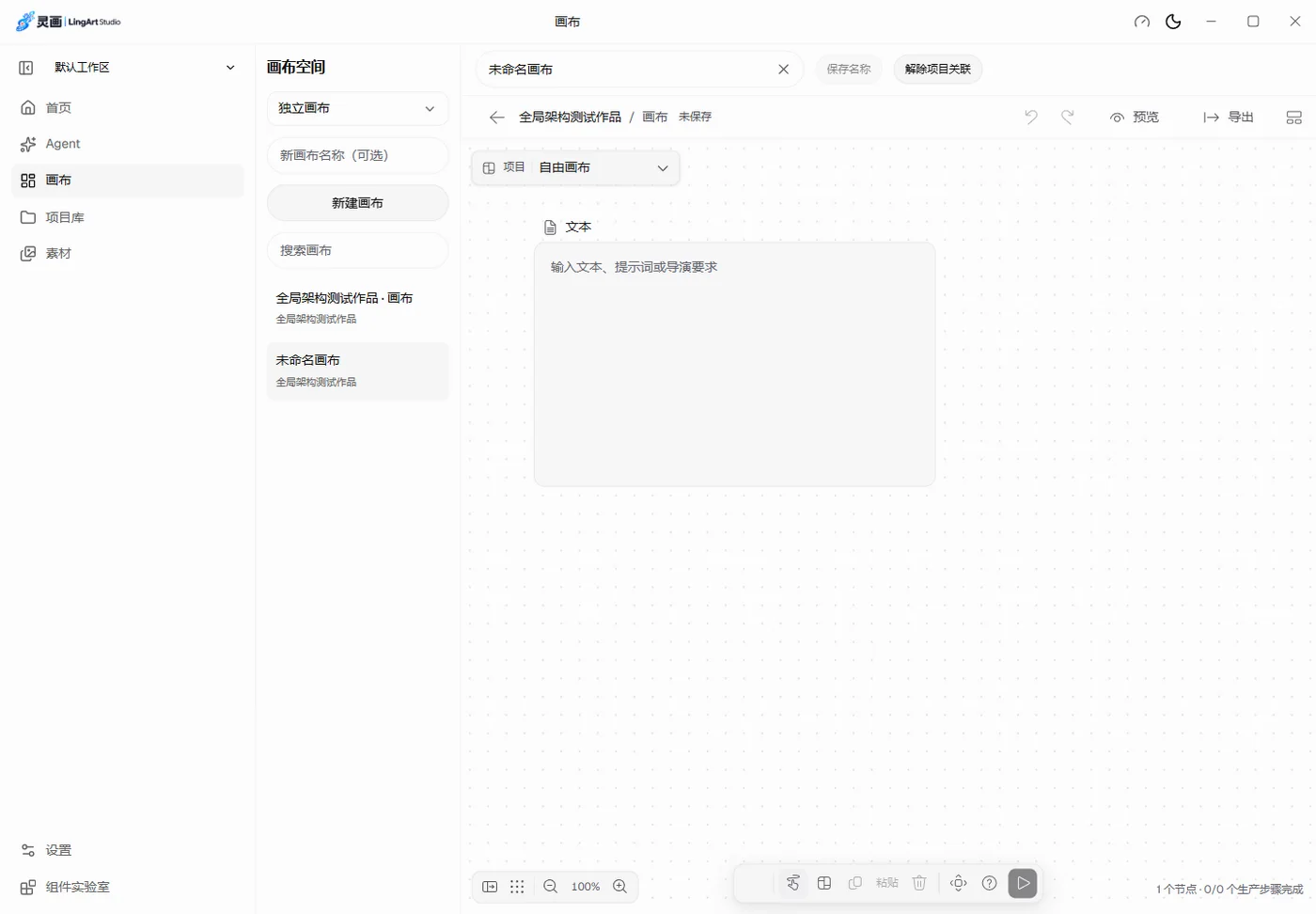Open 素材 from the sidebar
This screenshot has width=1316, height=914.
pos(128,254)
